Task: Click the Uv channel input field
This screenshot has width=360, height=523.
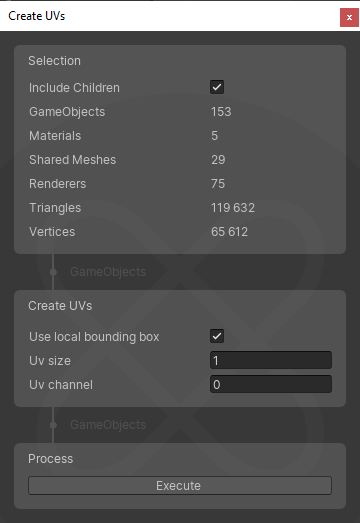Action: point(271,384)
